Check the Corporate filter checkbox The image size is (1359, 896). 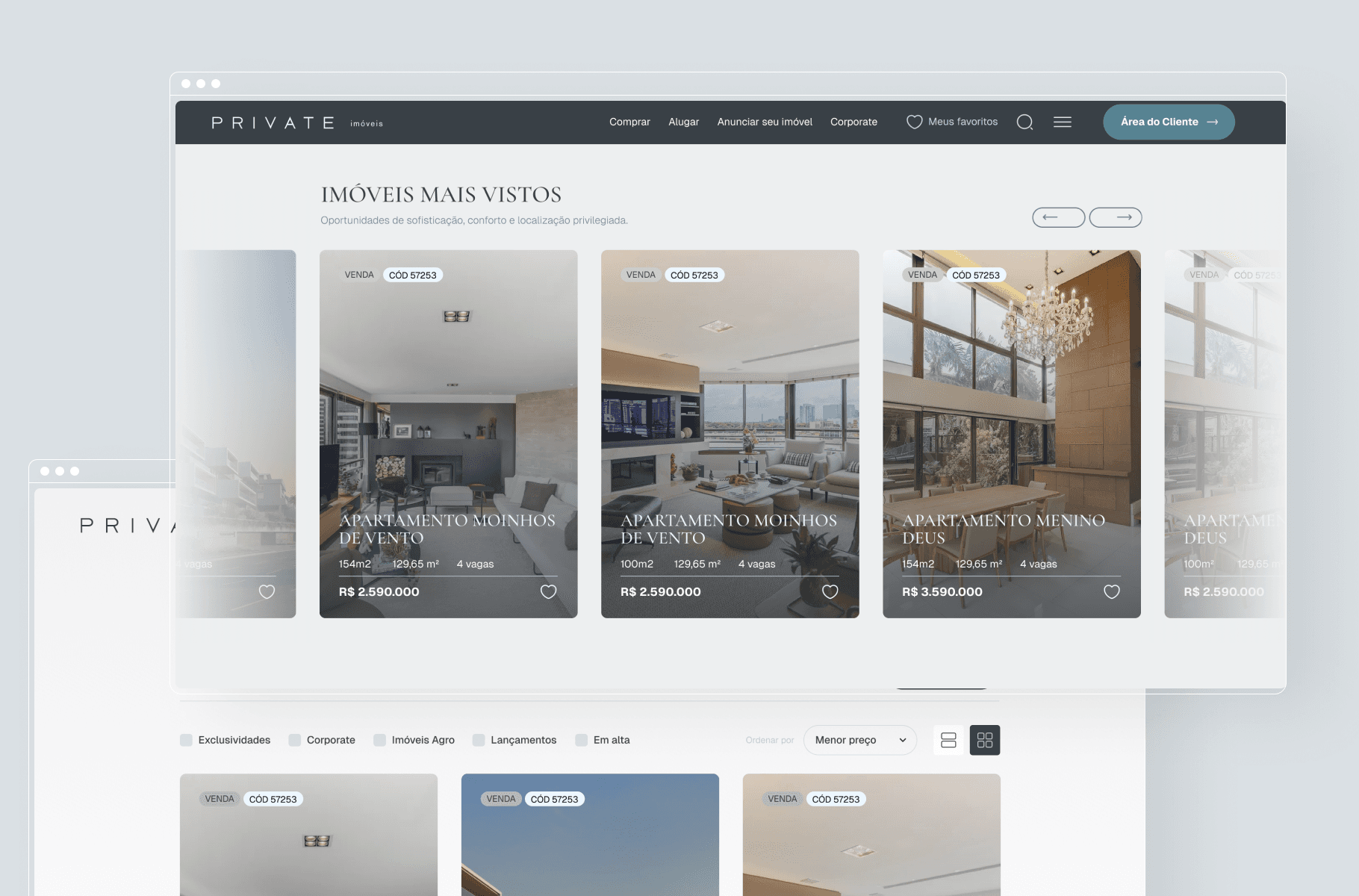tap(295, 740)
